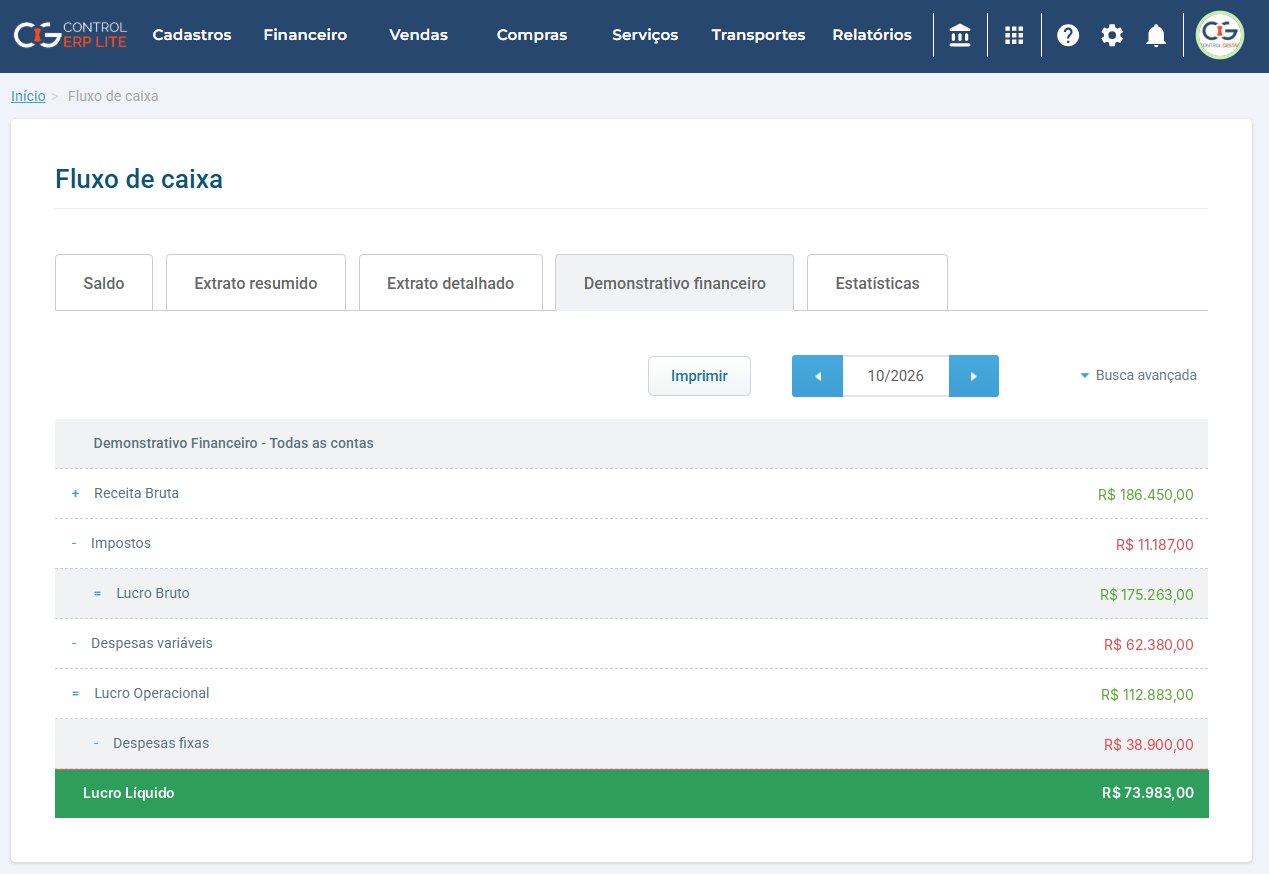1269x874 pixels.
Task: Open the Compras menu
Action: point(532,35)
